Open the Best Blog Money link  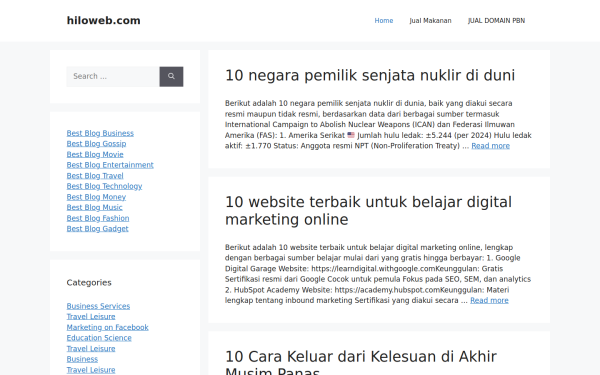point(96,197)
